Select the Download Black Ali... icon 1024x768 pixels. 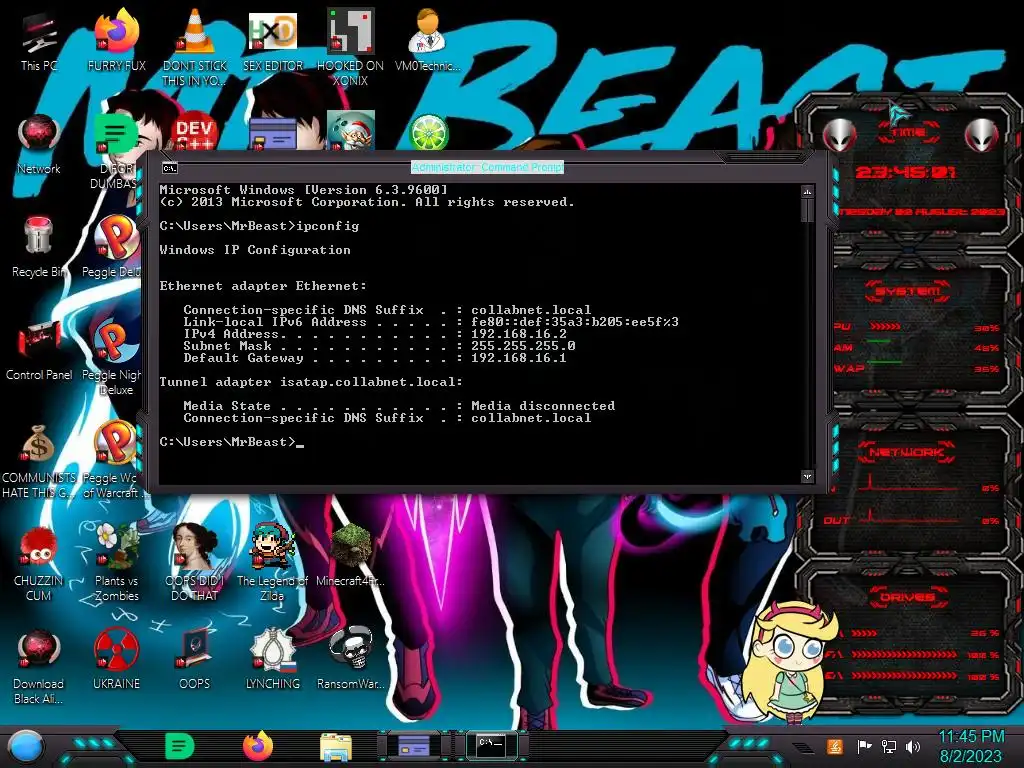(x=39, y=666)
